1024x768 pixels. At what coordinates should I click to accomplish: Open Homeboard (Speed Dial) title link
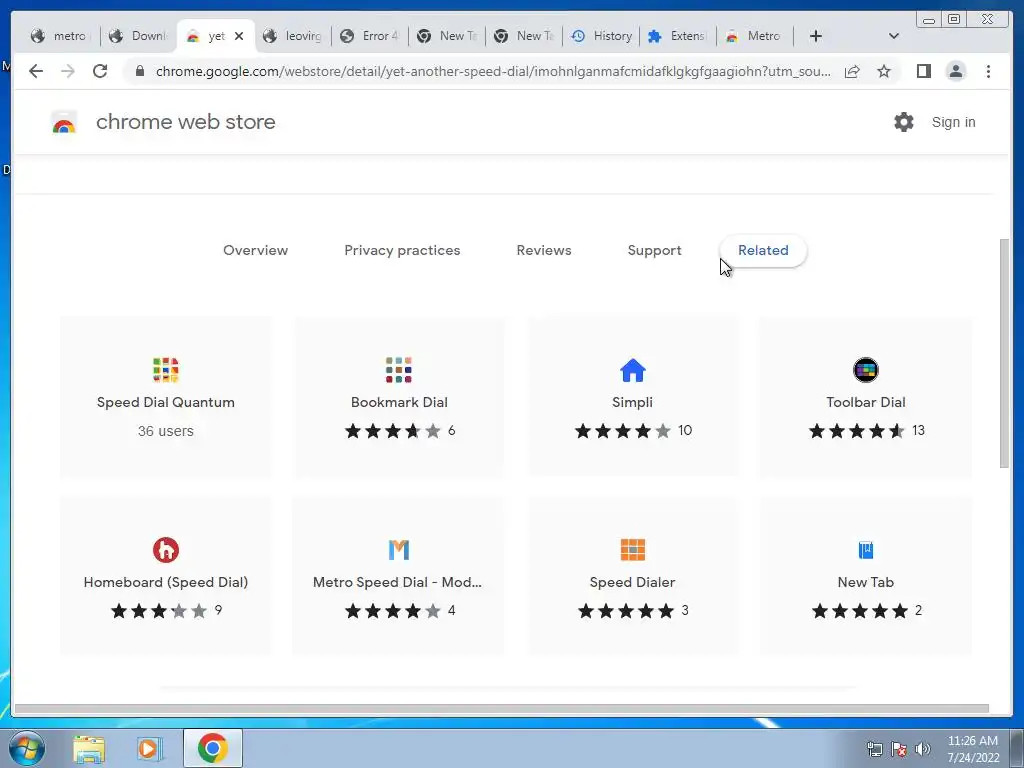click(x=166, y=582)
